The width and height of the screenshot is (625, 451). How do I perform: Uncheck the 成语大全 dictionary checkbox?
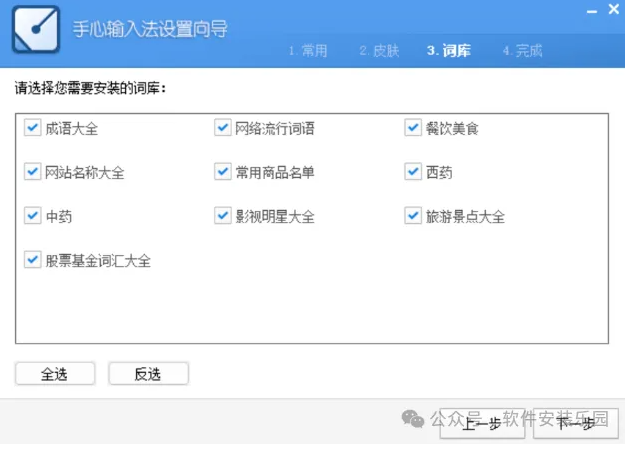[x=33, y=128]
